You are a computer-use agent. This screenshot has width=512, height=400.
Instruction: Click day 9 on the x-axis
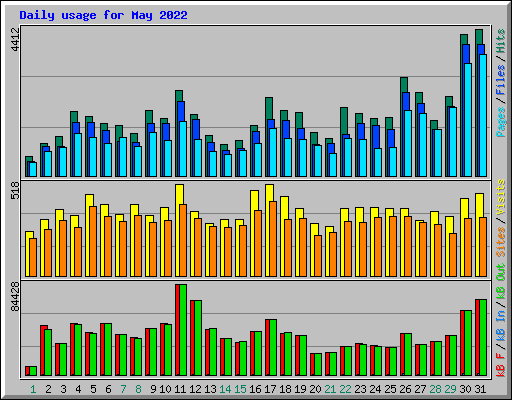pyautogui.click(x=153, y=389)
